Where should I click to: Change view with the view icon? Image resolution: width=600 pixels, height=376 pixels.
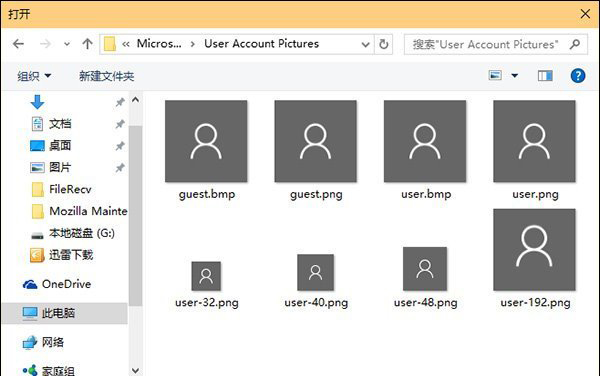495,75
